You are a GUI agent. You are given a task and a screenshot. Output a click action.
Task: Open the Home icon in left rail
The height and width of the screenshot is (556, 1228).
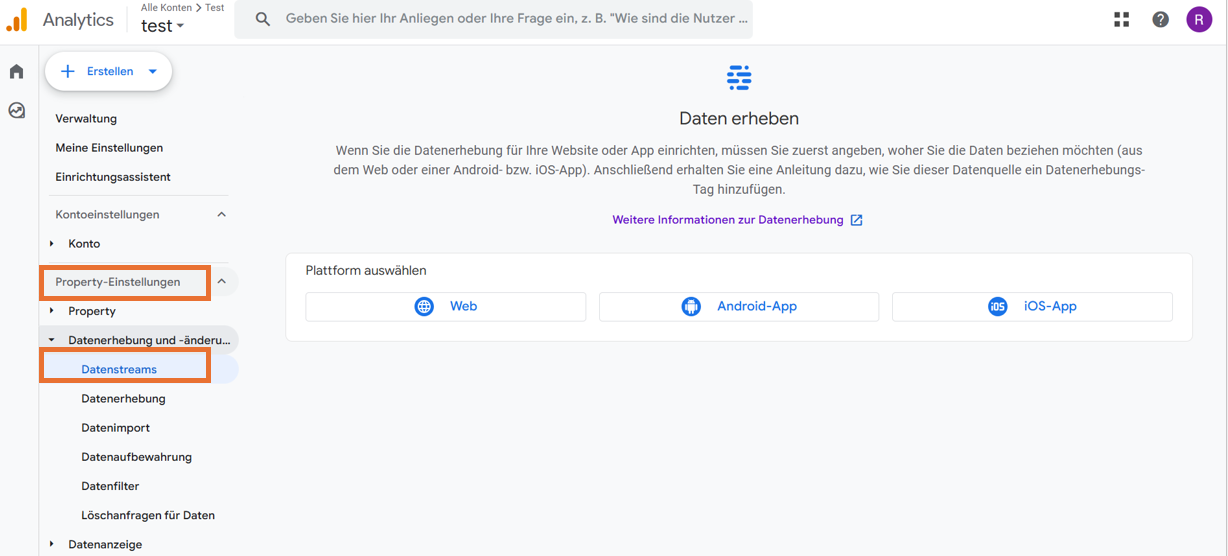pos(16,72)
